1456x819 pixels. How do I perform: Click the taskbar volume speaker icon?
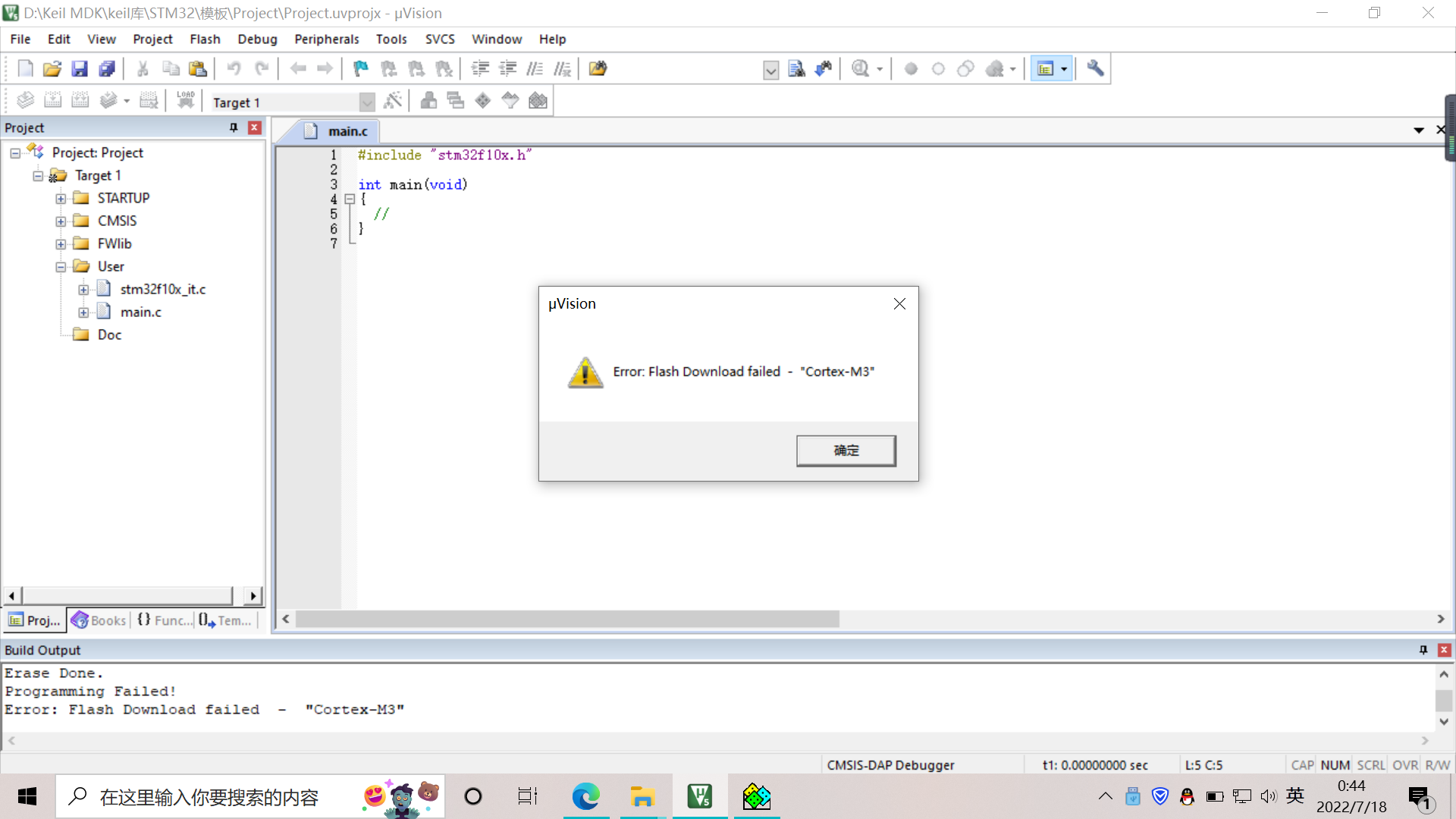[x=1269, y=796]
